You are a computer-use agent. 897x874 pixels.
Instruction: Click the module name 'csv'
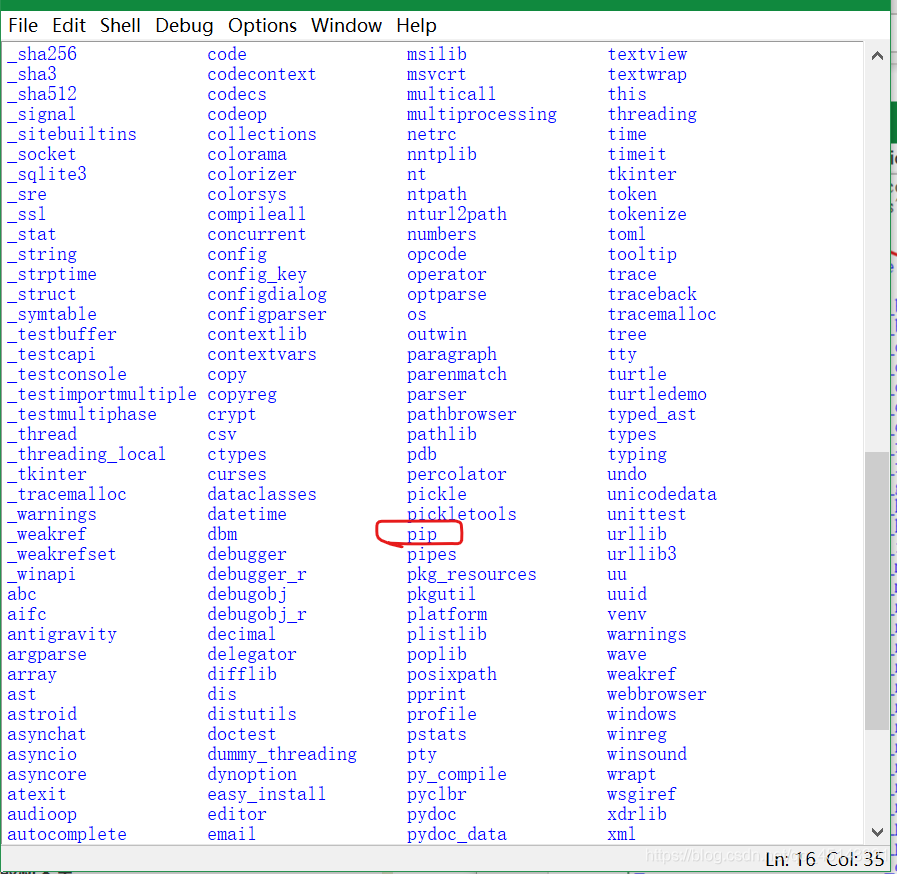222,434
